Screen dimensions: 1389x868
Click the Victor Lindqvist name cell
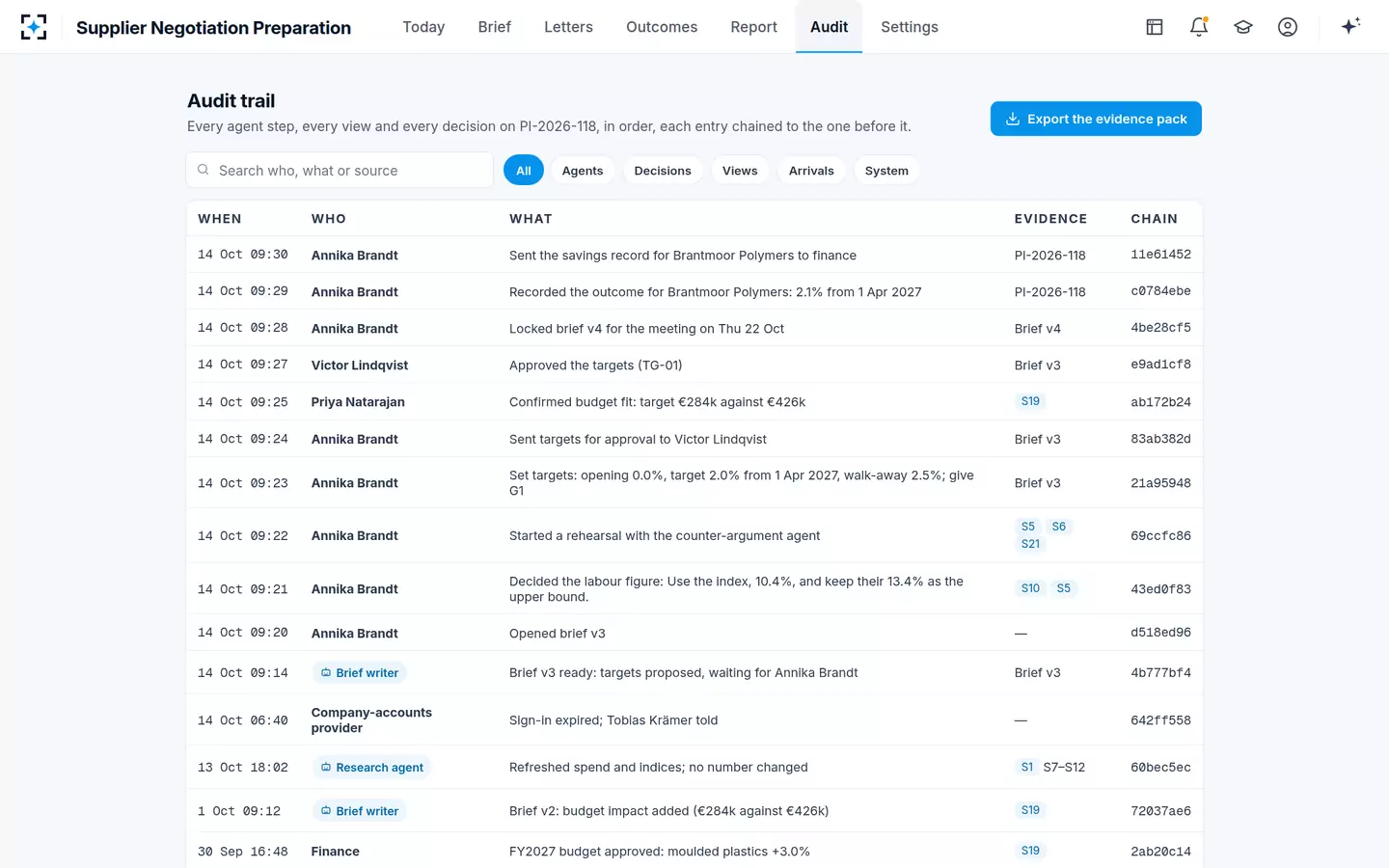360,366
